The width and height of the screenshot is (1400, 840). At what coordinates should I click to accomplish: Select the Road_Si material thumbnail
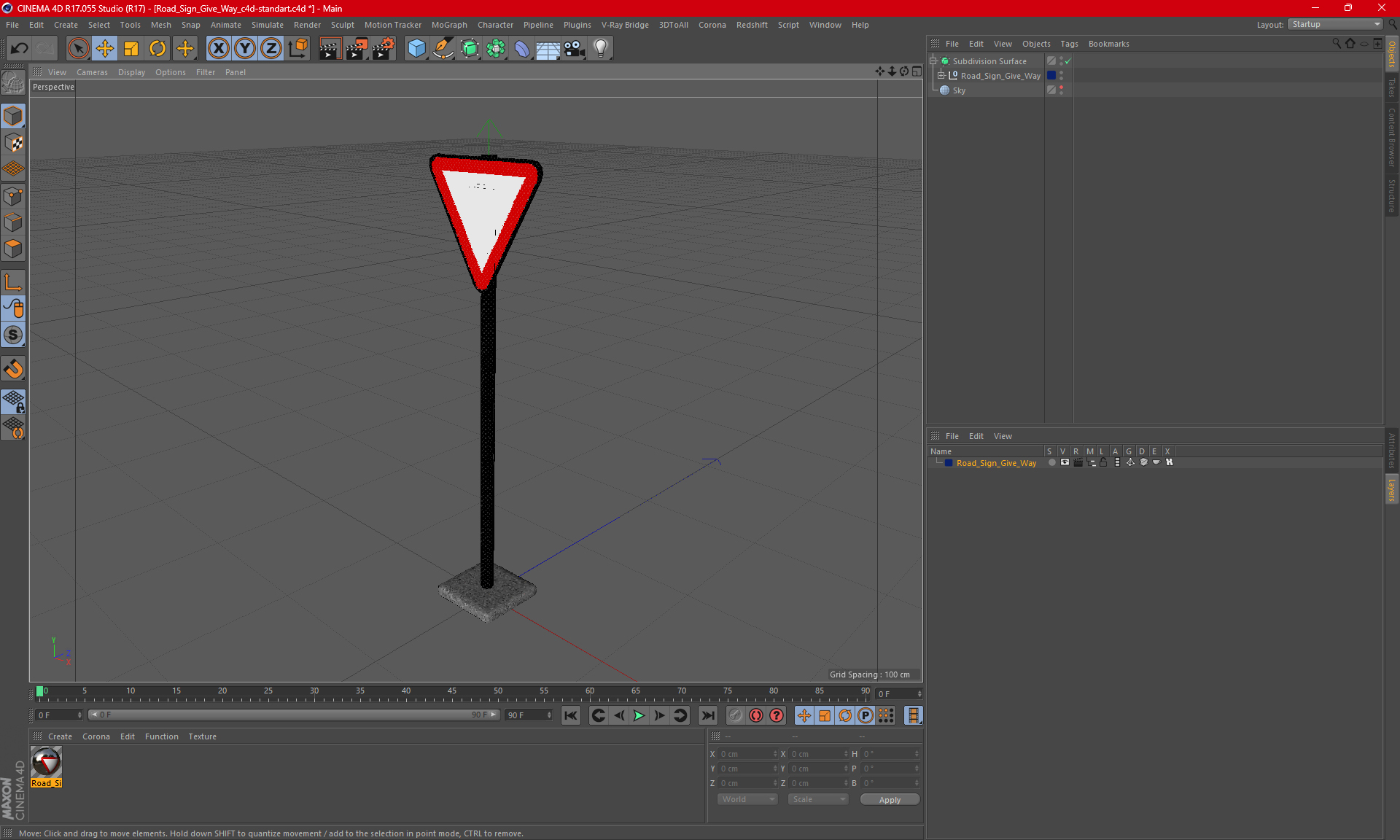click(x=47, y=763)
